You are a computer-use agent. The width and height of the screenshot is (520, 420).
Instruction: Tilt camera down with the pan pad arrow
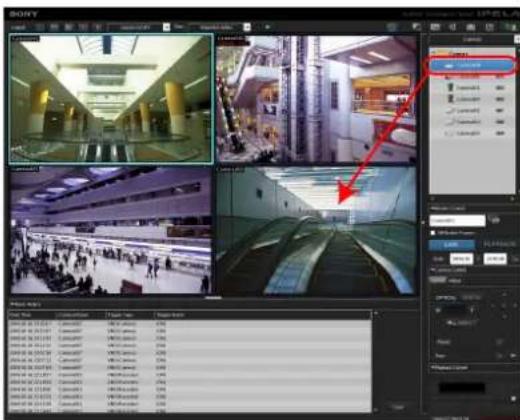[504, 316]
